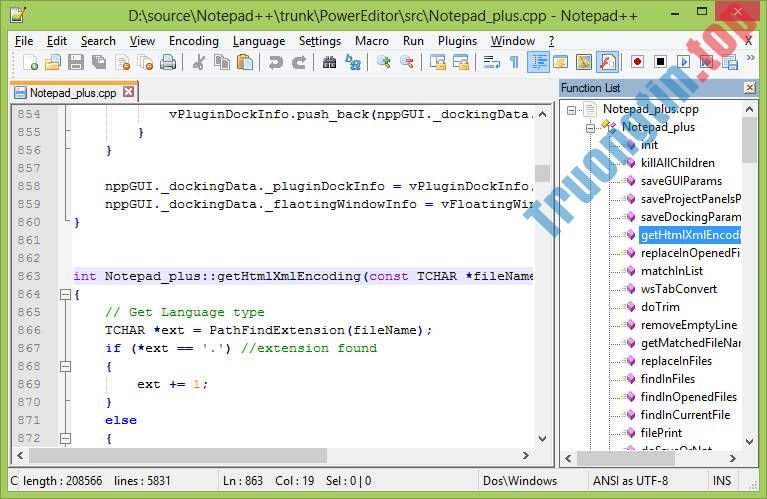The height and width of the screenshot is (499, 767).
Task: Collapse the Notepad_plus.cpp root tree node
Action: pyautogui.click(x=571, y=110)
